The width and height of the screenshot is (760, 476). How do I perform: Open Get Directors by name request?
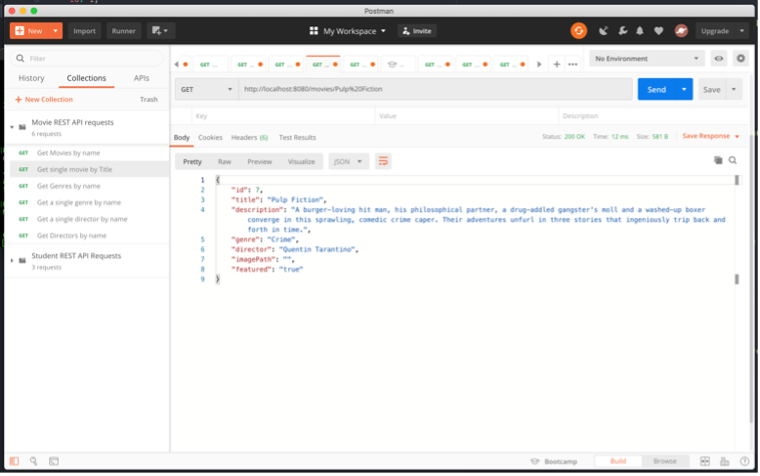(89, 236)
